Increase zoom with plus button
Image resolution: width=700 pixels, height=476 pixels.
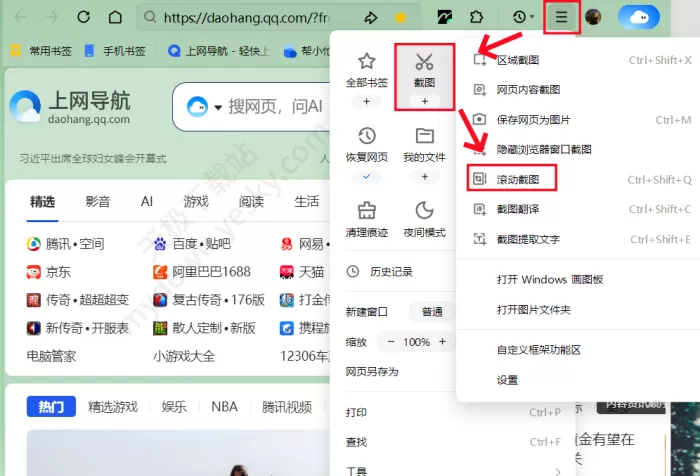[442, 342]
